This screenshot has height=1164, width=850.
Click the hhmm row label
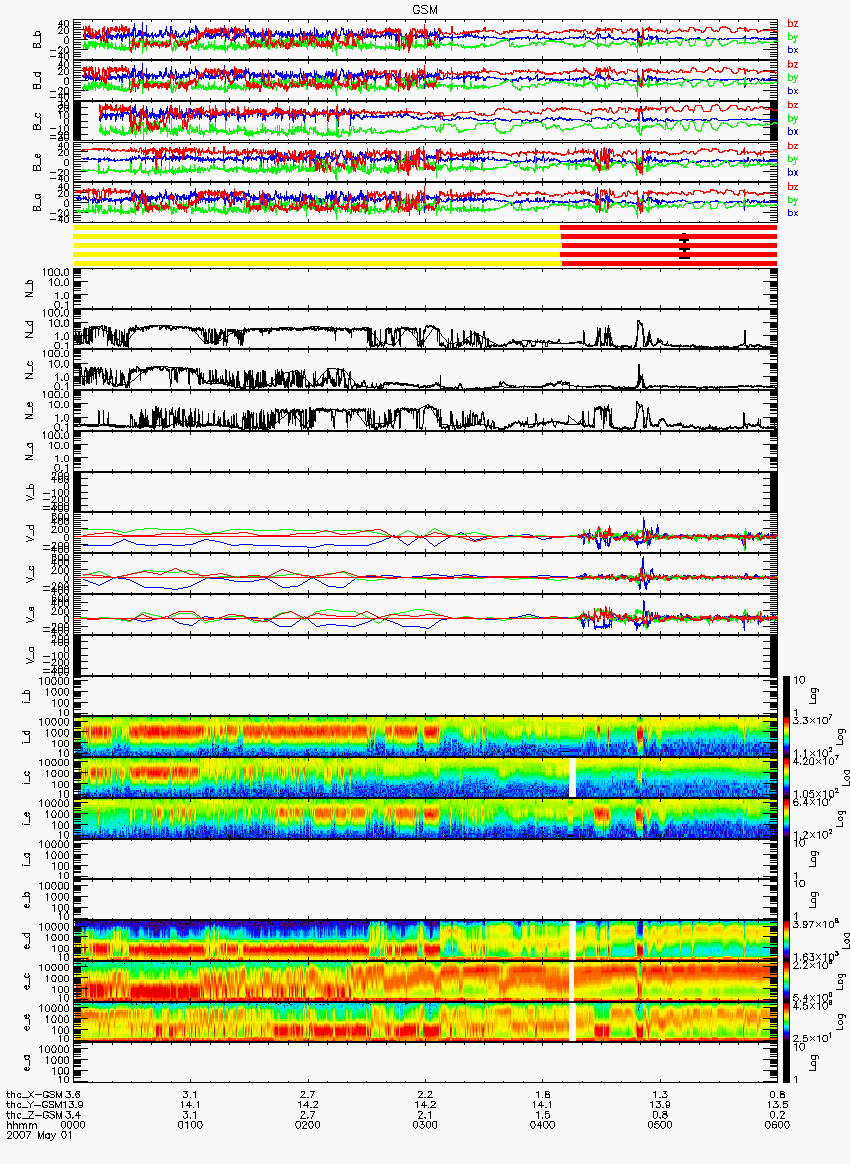tap(20, 1125)
